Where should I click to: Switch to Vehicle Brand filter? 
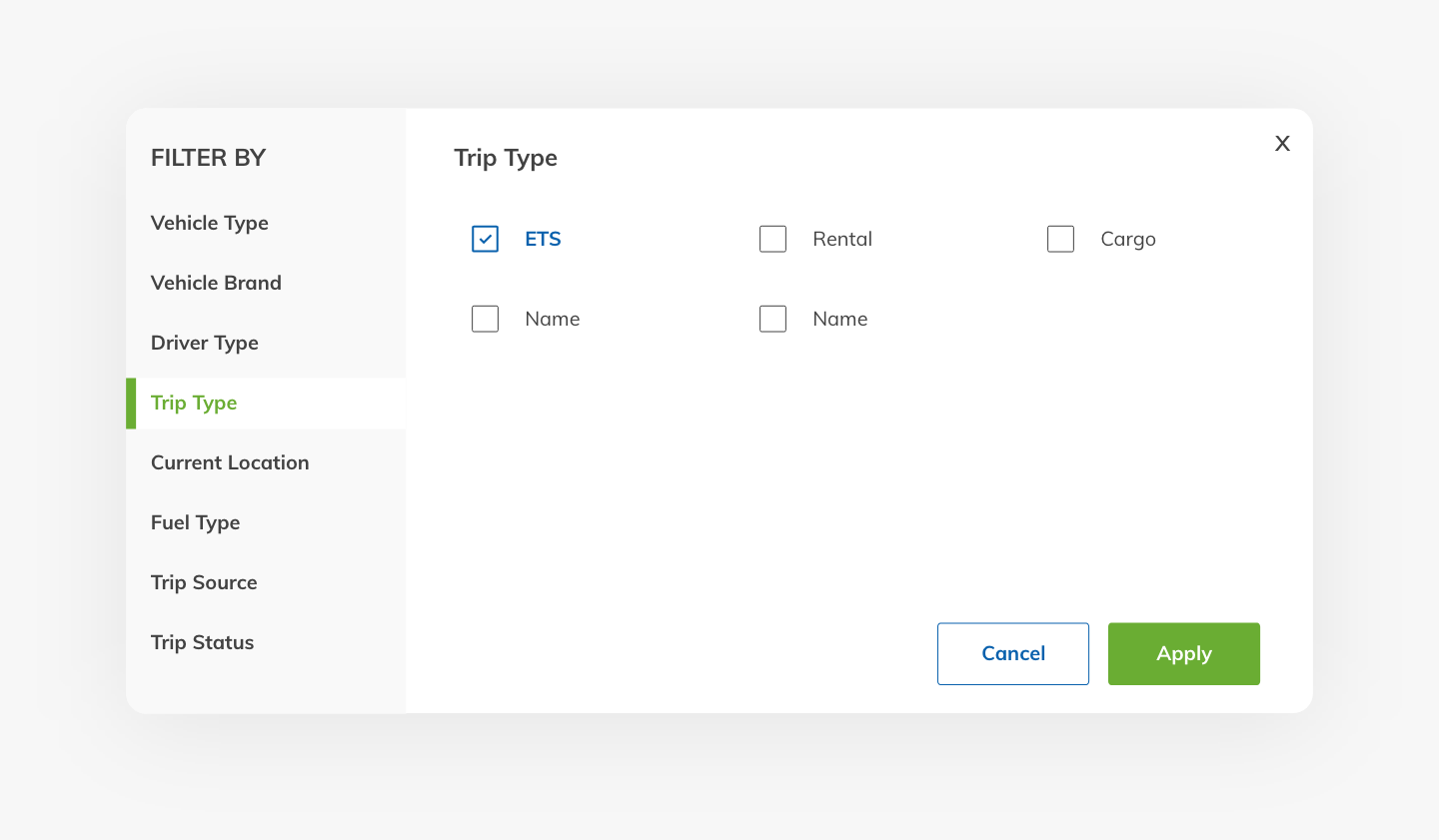point(216,283)
